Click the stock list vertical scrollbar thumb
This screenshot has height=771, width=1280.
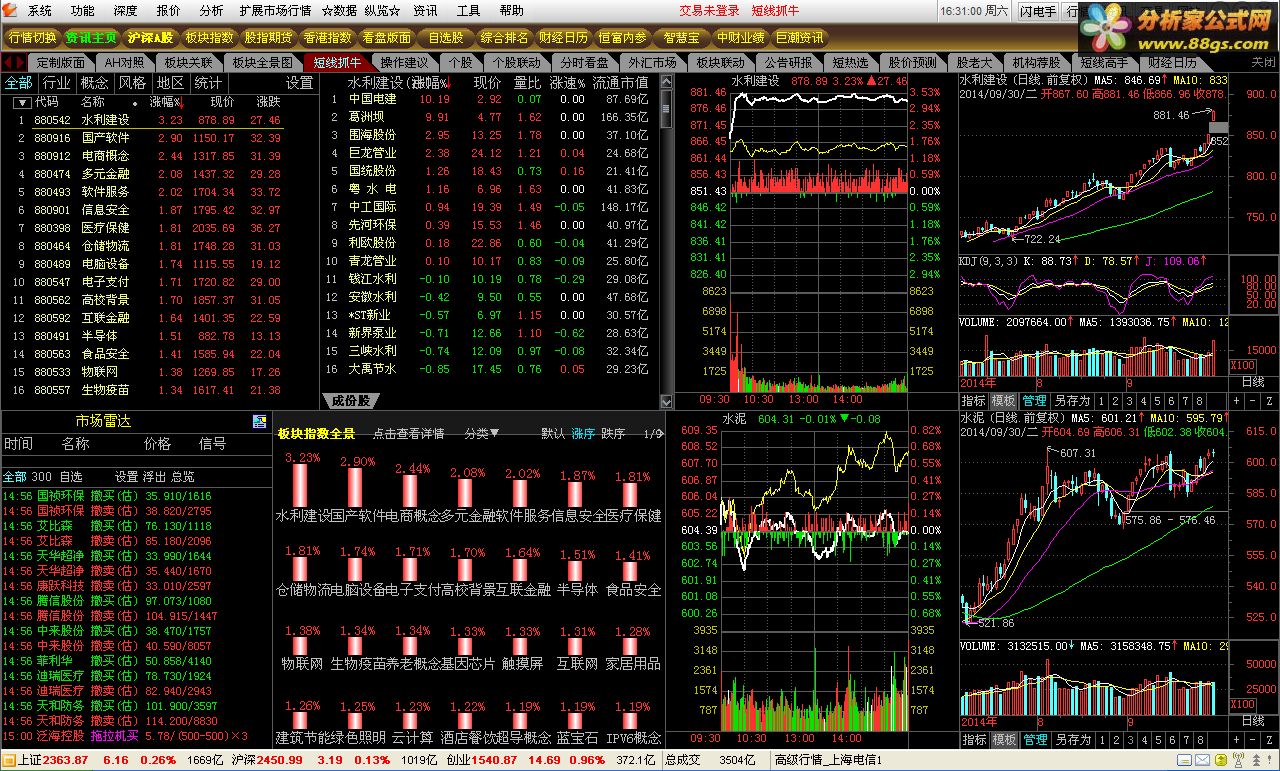[668, 110]
